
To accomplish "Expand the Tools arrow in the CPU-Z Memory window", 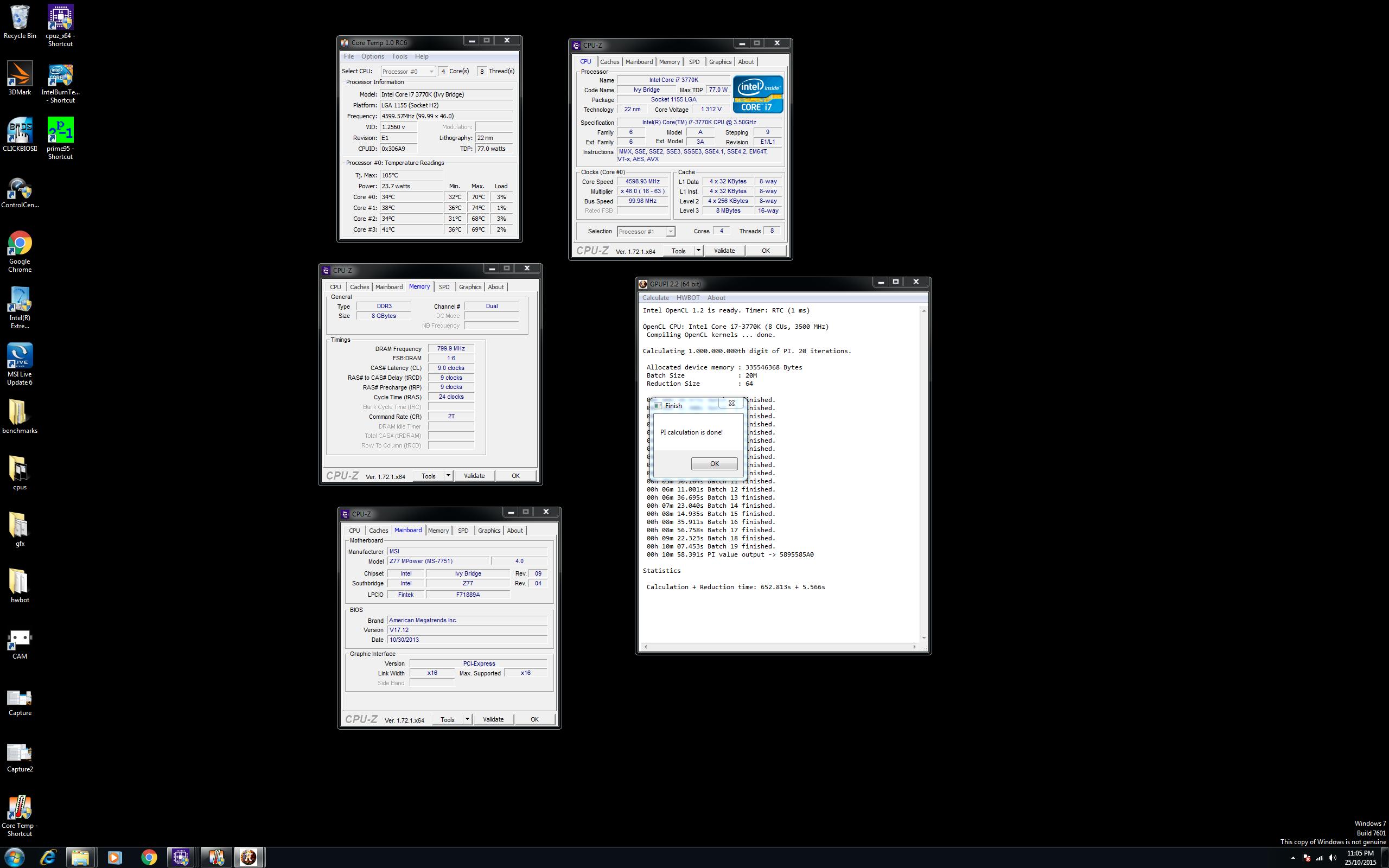I will pos(448,476).
